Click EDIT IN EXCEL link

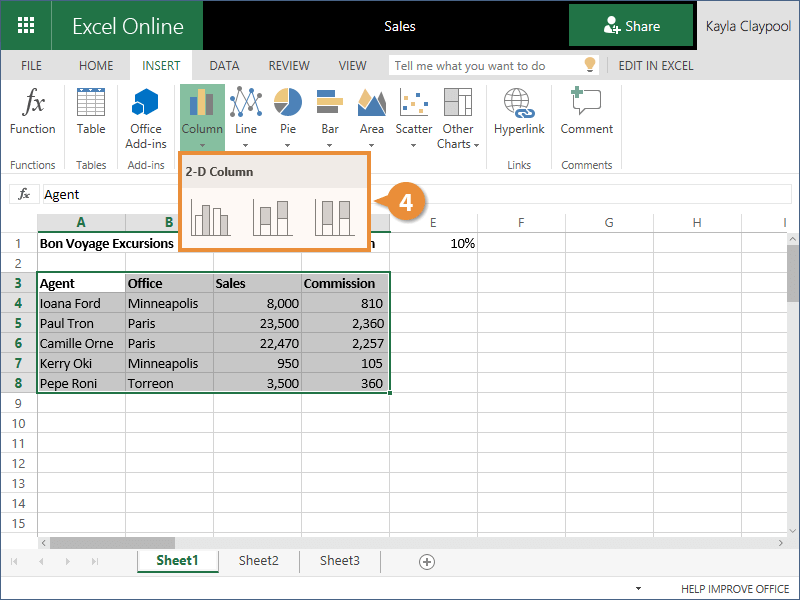(655, 66)
